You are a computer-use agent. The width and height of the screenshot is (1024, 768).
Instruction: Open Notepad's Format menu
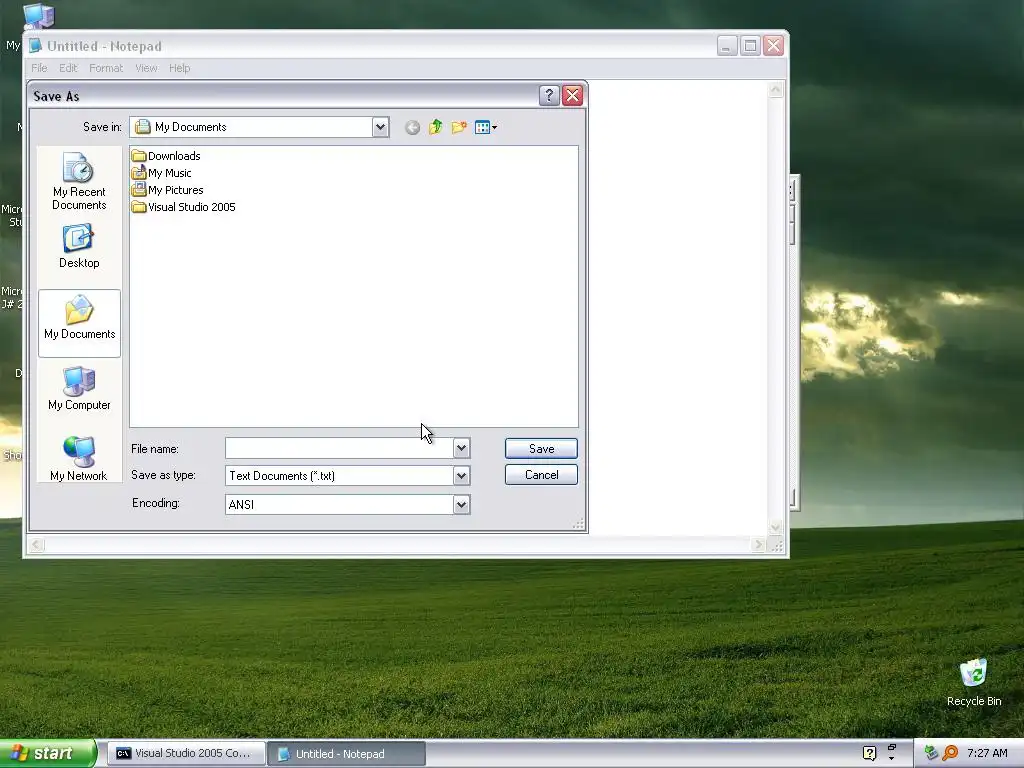pyautogui.click(x=106, y=68)
